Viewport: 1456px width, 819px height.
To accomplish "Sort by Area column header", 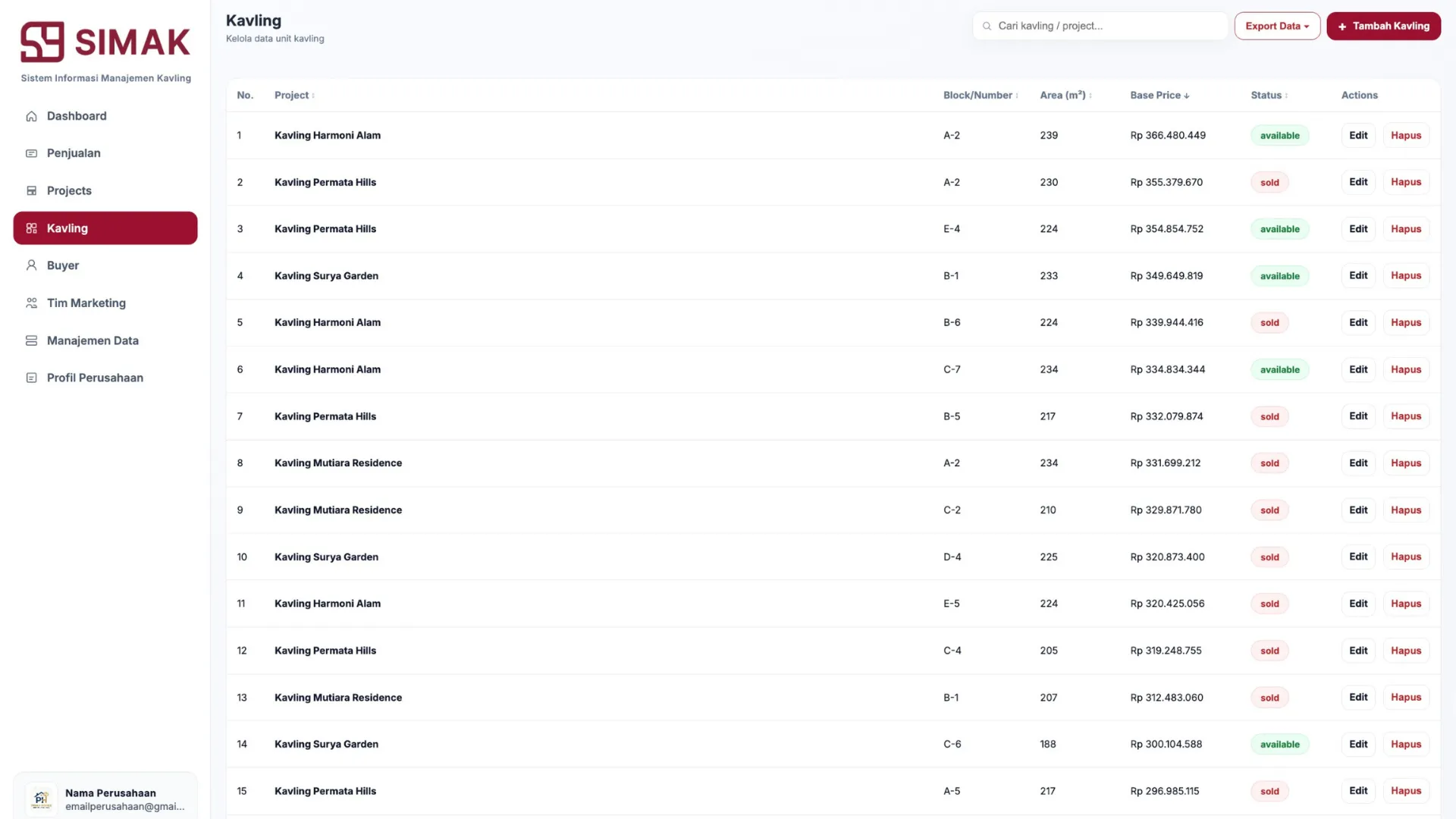I will click(x=1065, y=96).
